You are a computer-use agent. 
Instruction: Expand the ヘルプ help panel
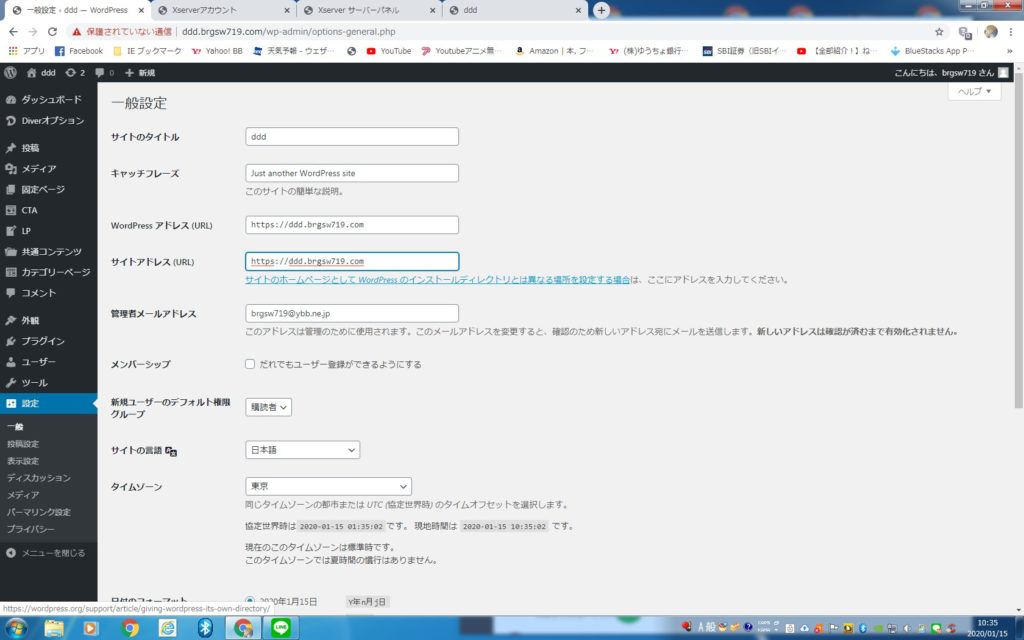tap(974, 91)
